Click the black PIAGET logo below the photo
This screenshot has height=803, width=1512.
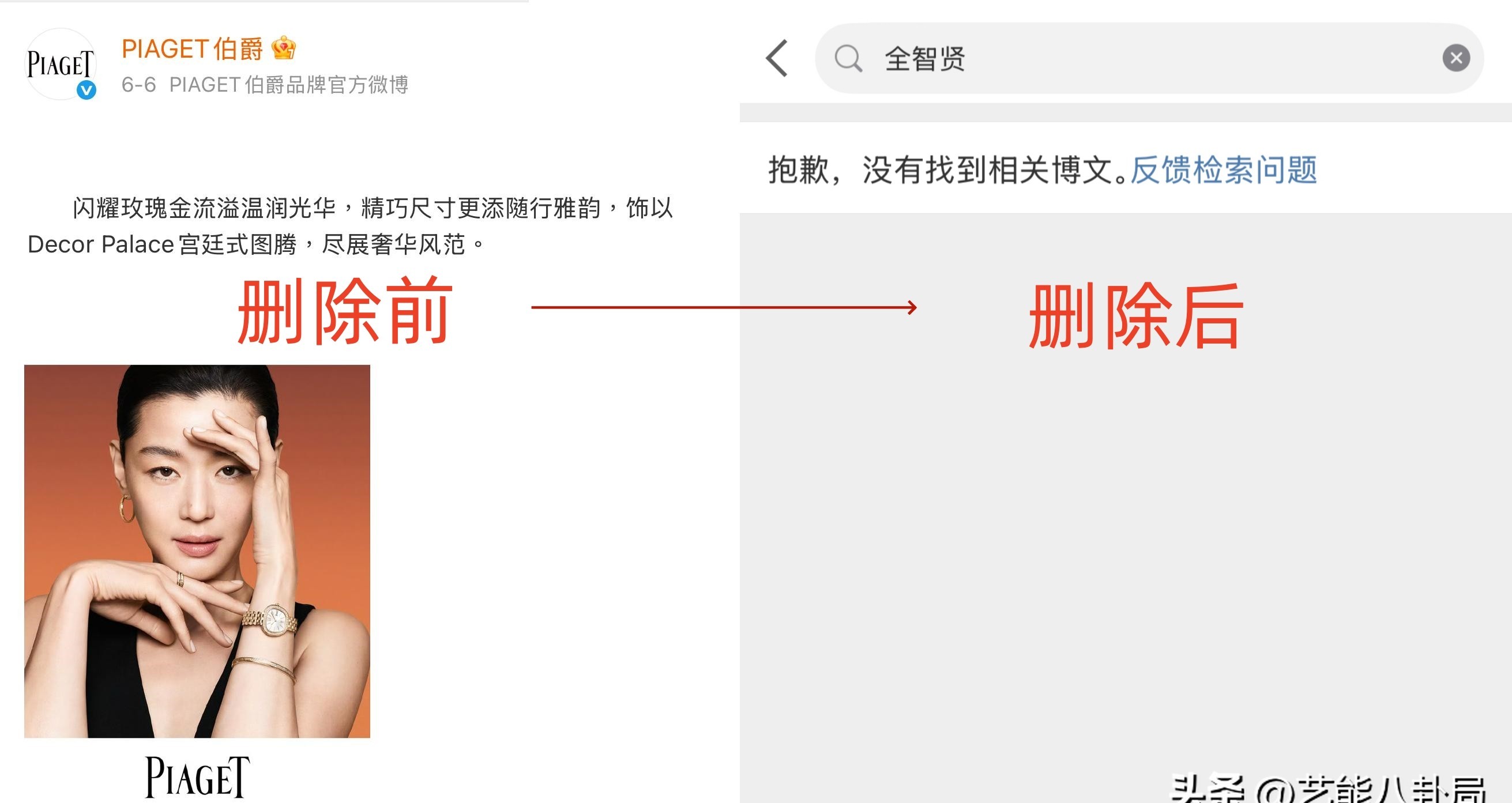pos(197,777)
